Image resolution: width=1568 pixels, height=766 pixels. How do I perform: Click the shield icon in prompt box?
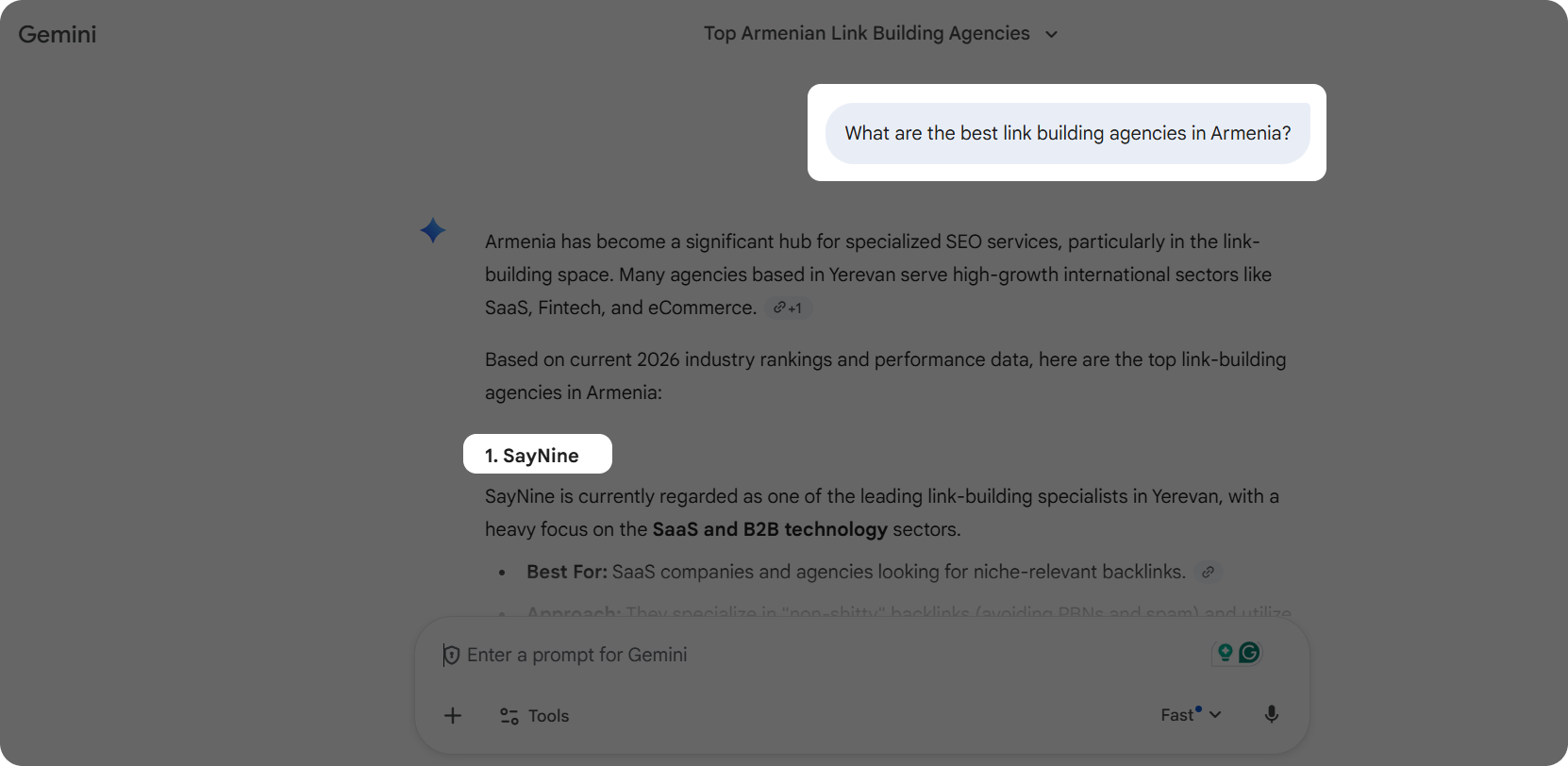pyautogui.click(x=451, y=655)
